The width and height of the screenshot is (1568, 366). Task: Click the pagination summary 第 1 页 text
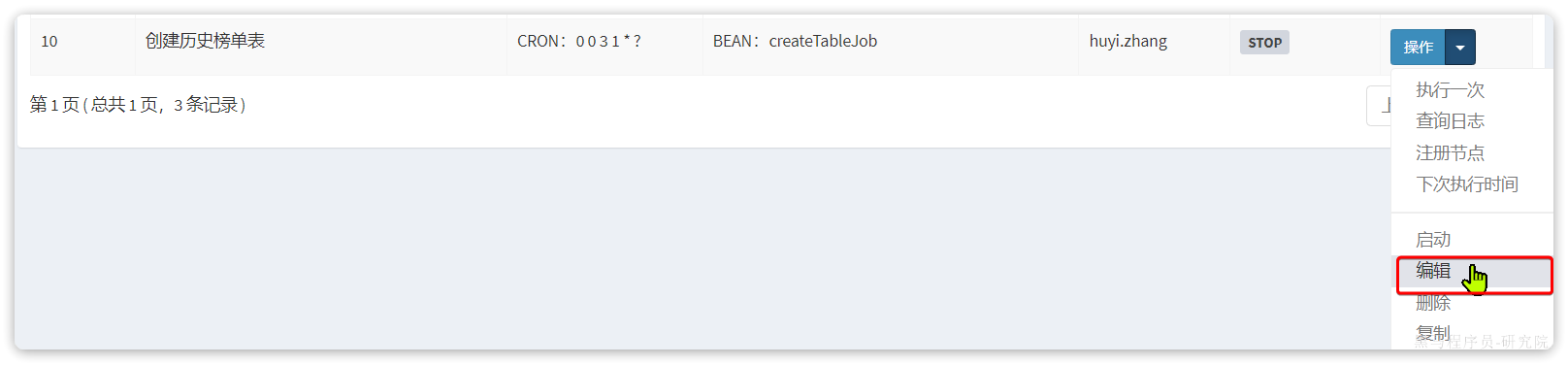click(x=138, y=105)
